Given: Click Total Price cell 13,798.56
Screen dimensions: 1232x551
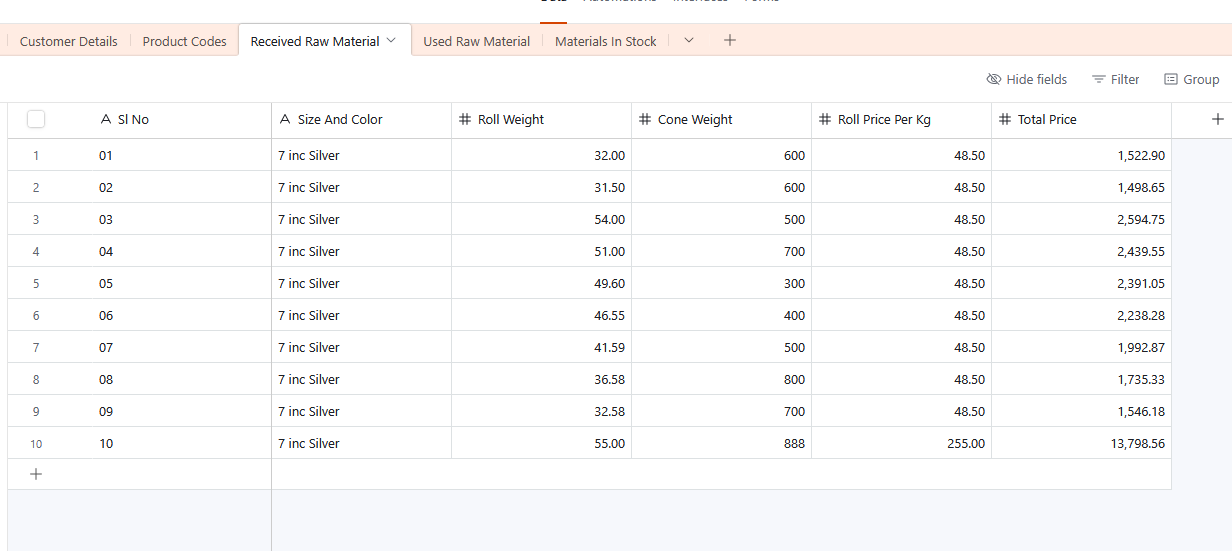Looking at the screenshot, I should 1081,443.
